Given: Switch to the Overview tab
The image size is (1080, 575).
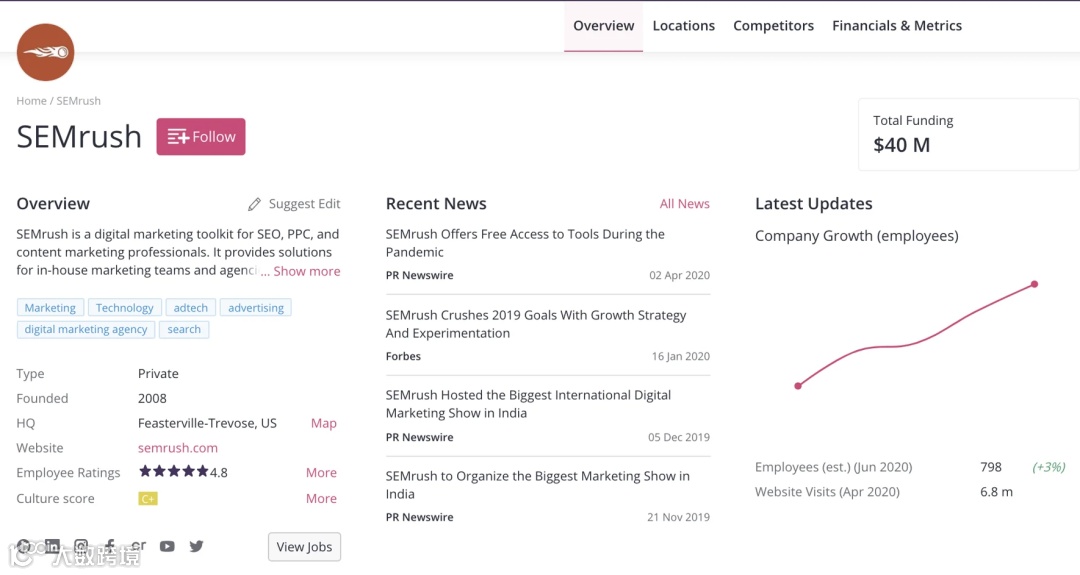Looking at the screenshot, I should coord(603,25).
